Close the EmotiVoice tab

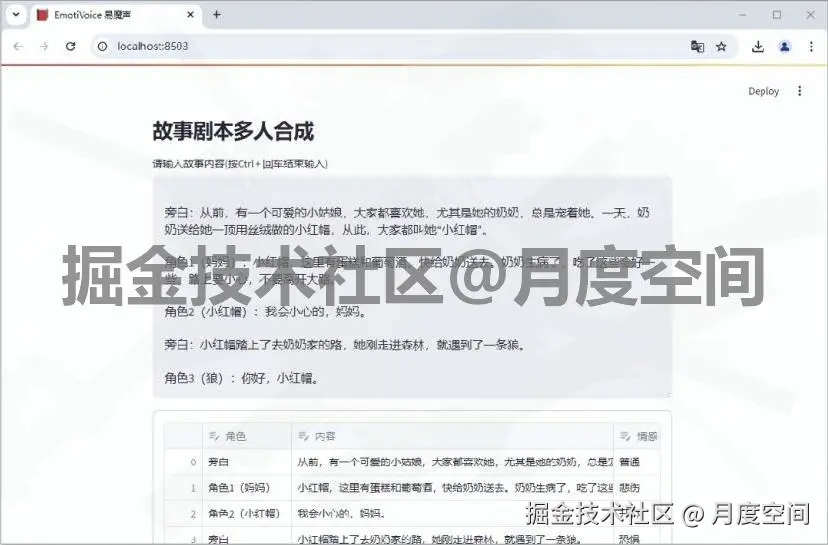pyautogui.click(x=191, y=15)
